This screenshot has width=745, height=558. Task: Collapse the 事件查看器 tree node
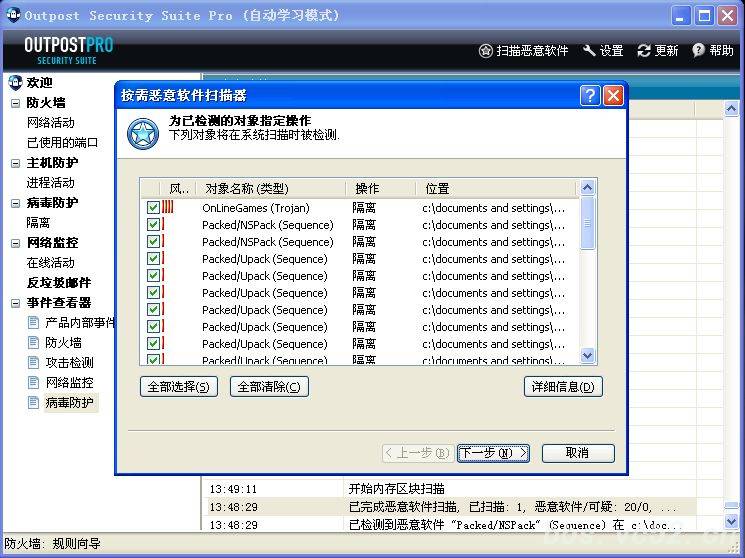click(15, 303)
